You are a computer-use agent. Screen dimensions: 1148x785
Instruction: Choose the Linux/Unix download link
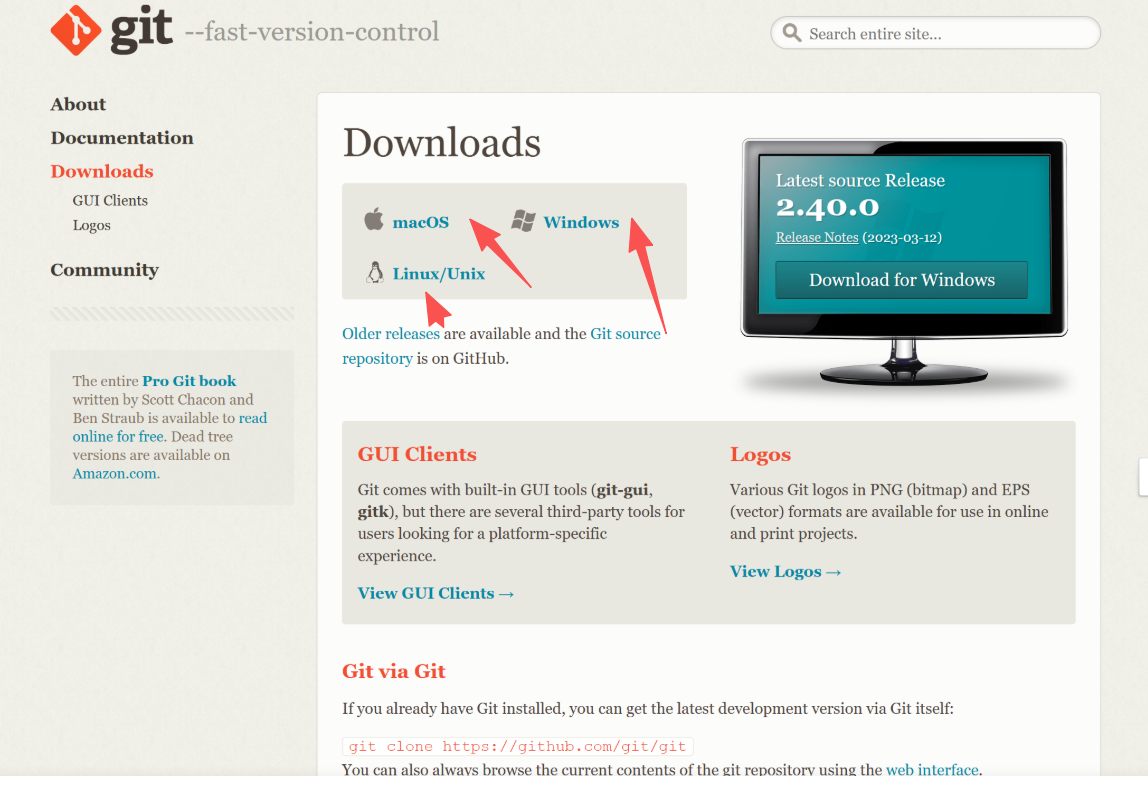(439, 274)
